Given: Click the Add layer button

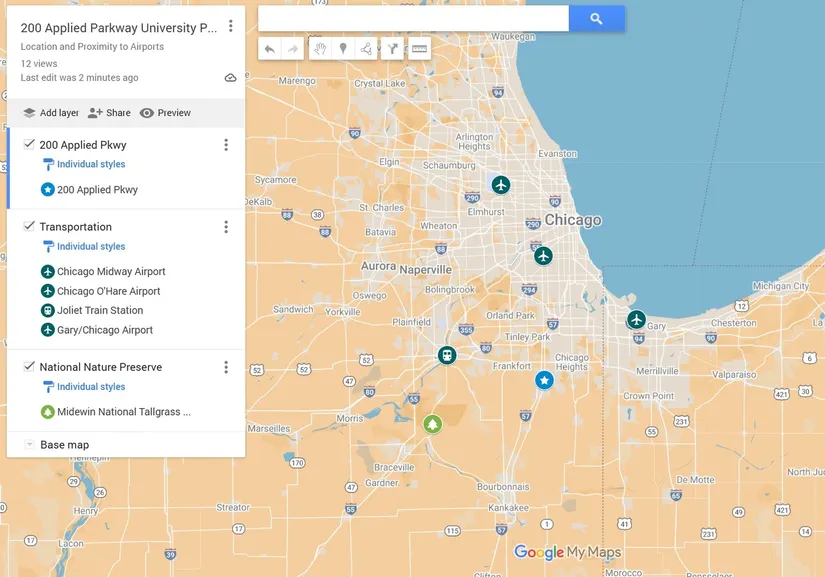Looking at the screenshot, I should (51, 113).
